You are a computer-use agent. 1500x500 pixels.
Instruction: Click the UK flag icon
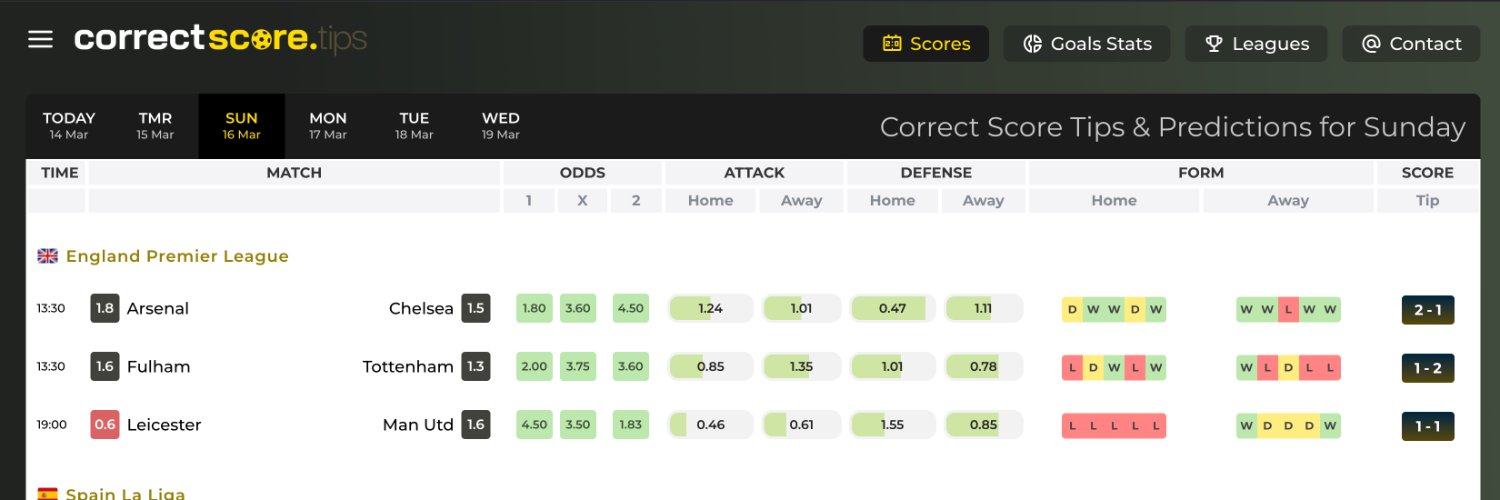47,256
